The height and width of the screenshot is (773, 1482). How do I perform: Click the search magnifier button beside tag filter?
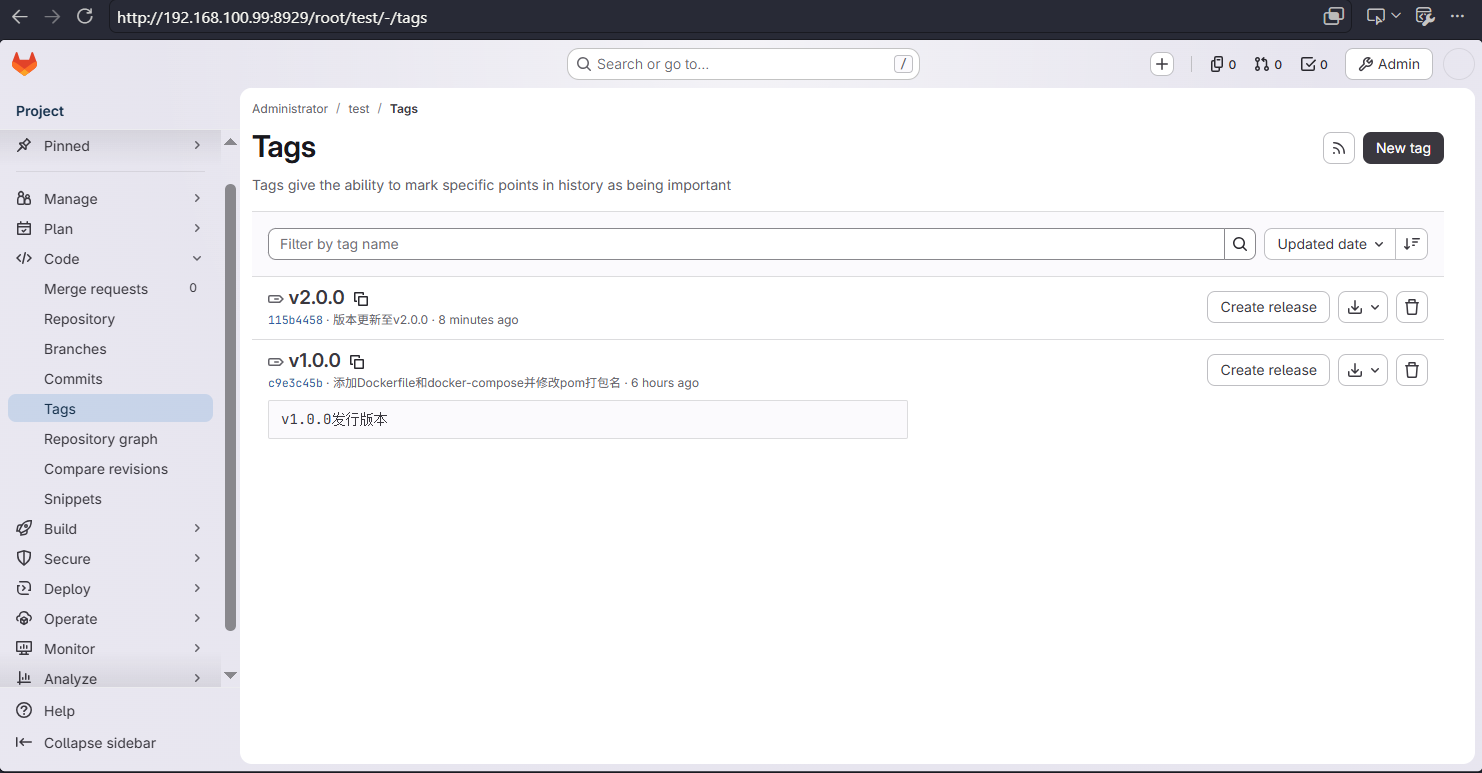(1240, 244)
